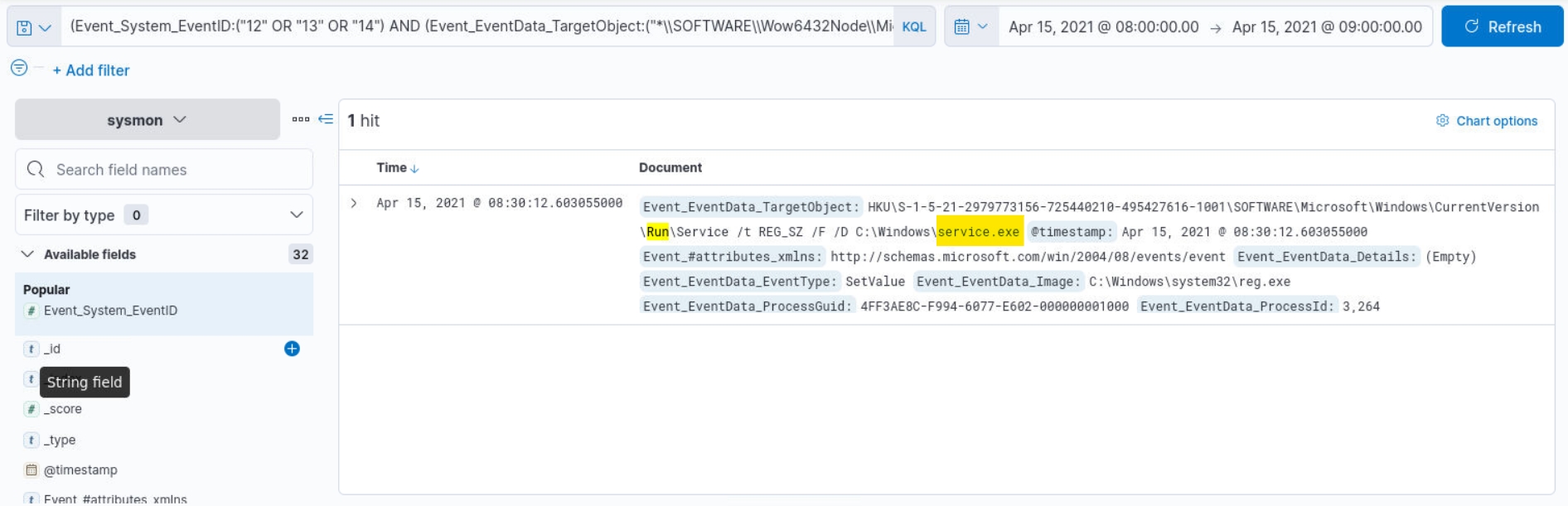Collapse the field sidebar arrow icon
1568x506 pixels.
tap(326, 119)
